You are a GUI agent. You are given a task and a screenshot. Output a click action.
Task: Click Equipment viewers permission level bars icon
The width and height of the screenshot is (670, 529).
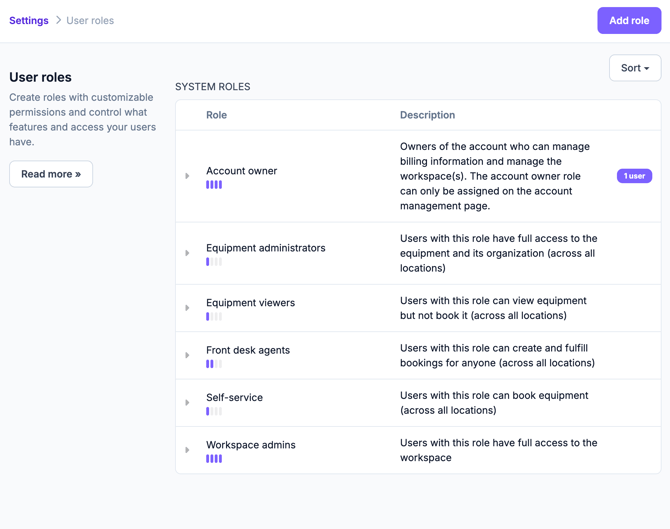coord(214,317)
